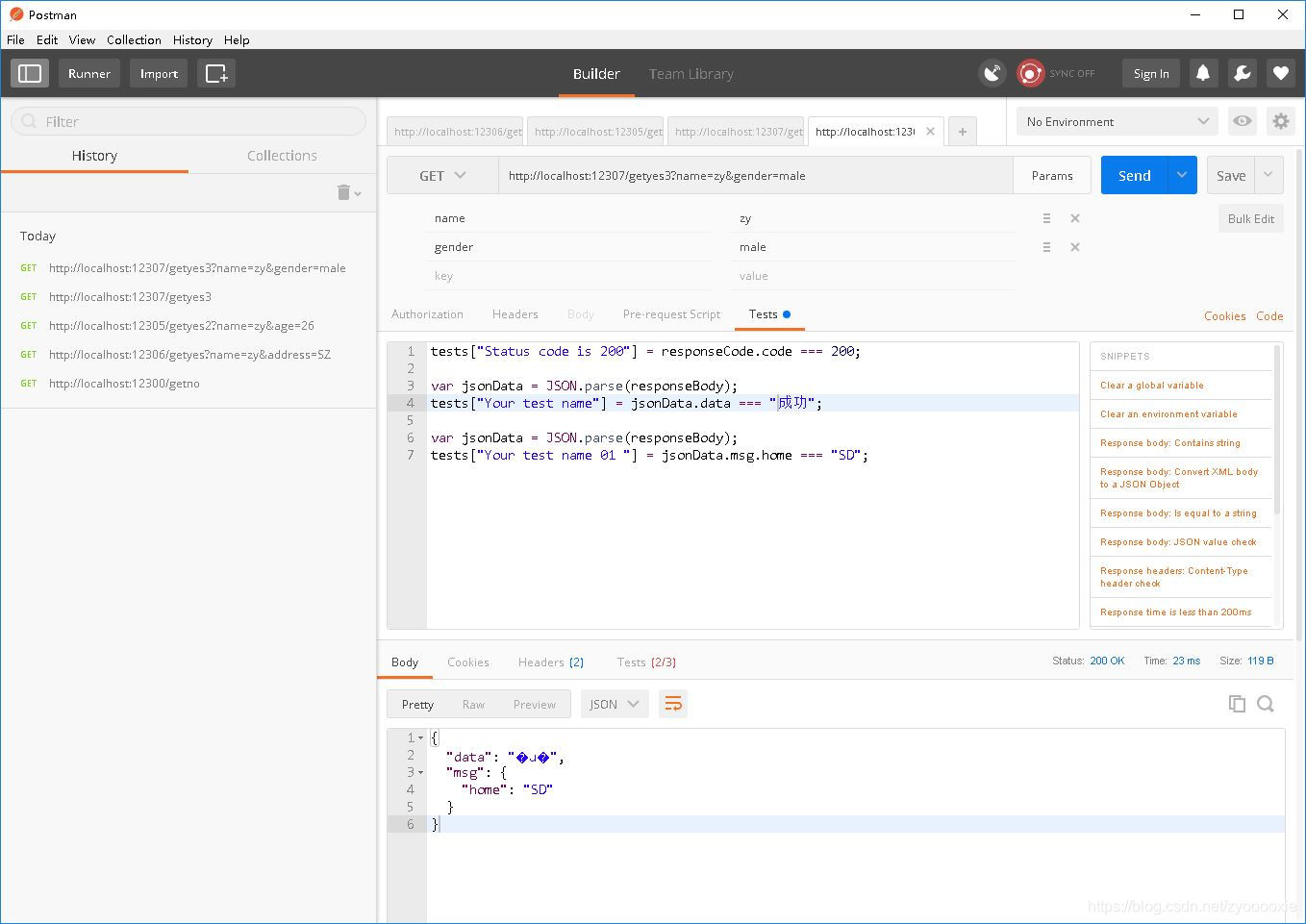This screenshot has height=924, width=1306.
Task: Click the Import button
Action: [x=159, y=73]
